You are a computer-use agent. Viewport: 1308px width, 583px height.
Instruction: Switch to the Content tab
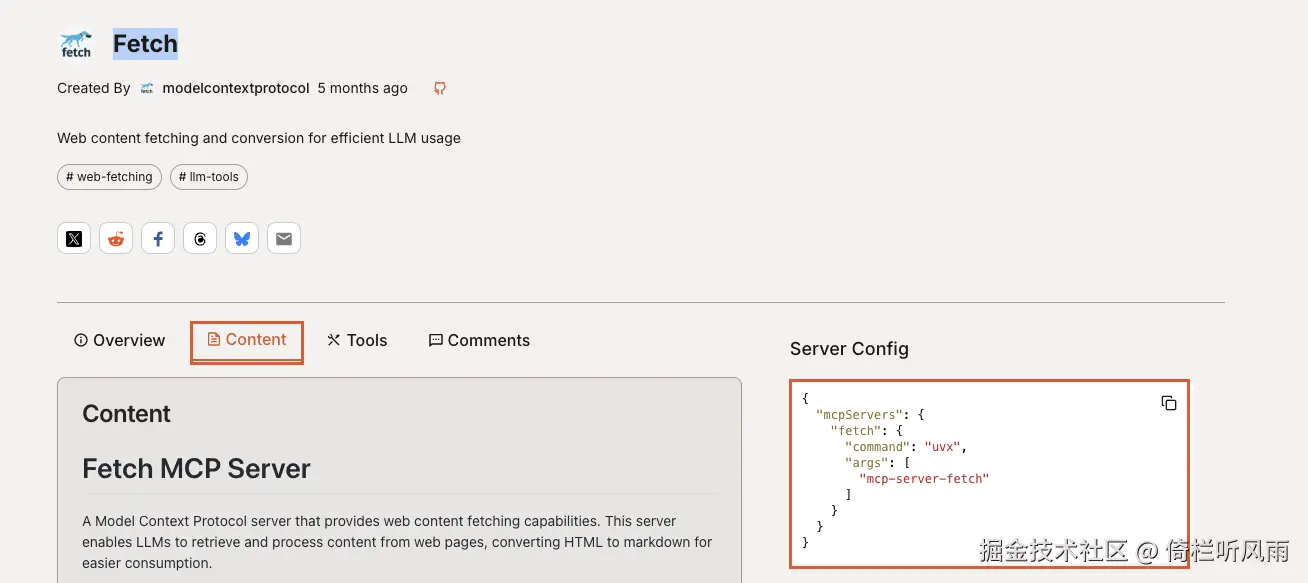(247, 340)
